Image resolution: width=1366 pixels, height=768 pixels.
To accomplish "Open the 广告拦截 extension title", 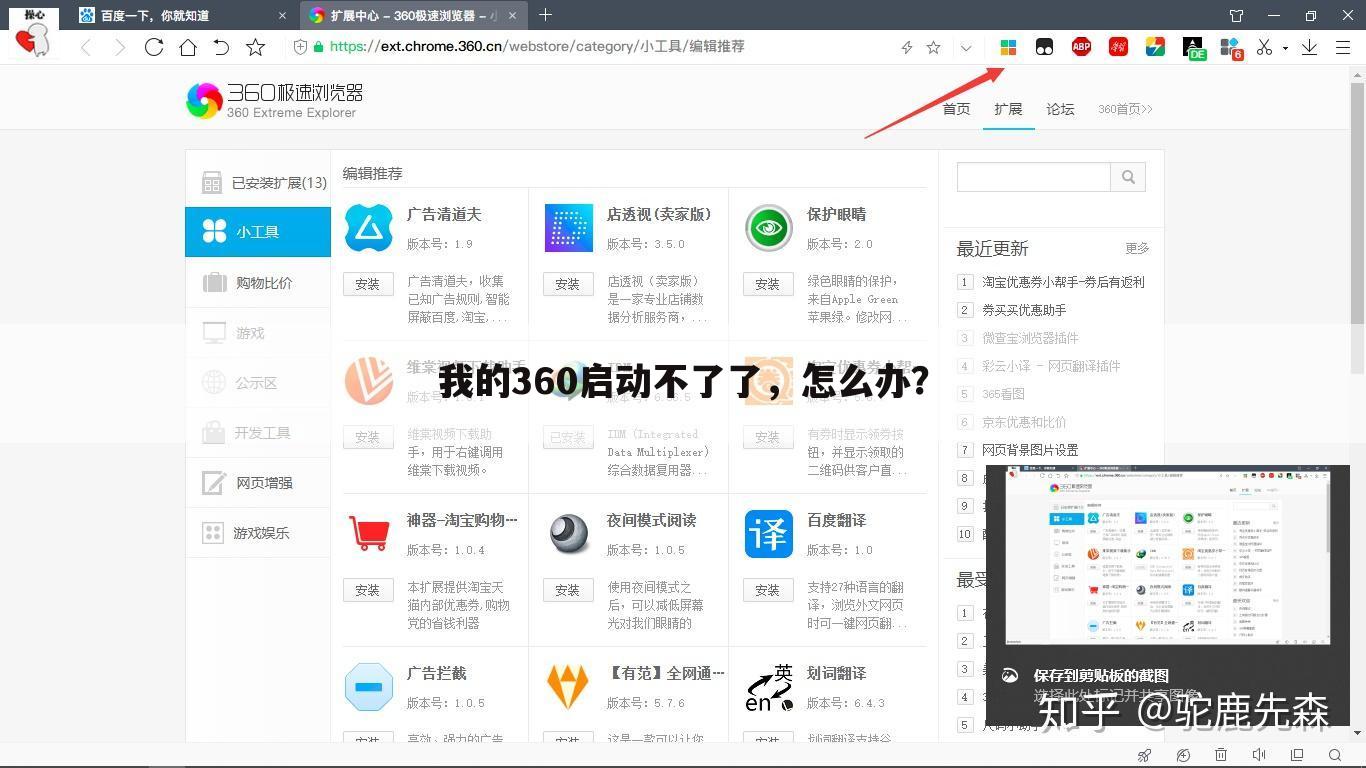I will (x=437, y=673).
